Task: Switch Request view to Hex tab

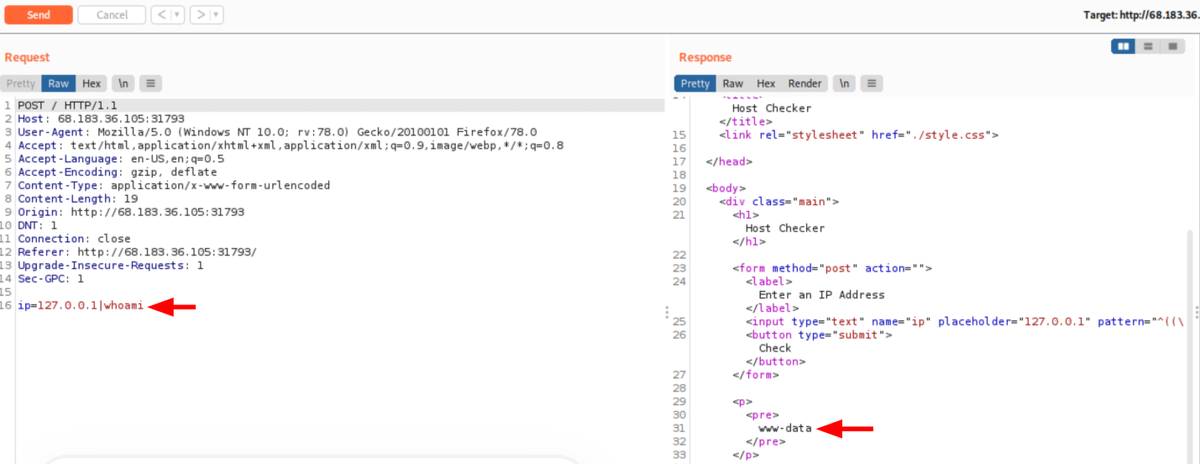Action: coord(91,84)
